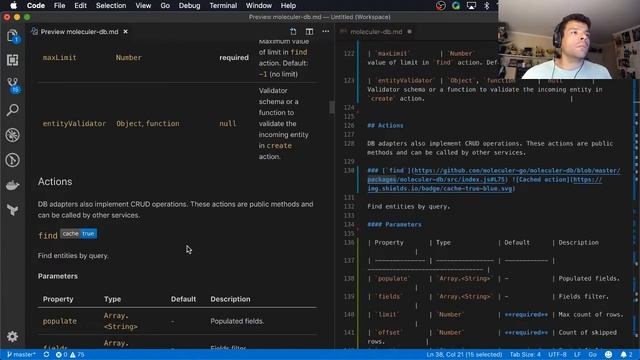Open the File menu
640x360 pixels.
(60, 6)
